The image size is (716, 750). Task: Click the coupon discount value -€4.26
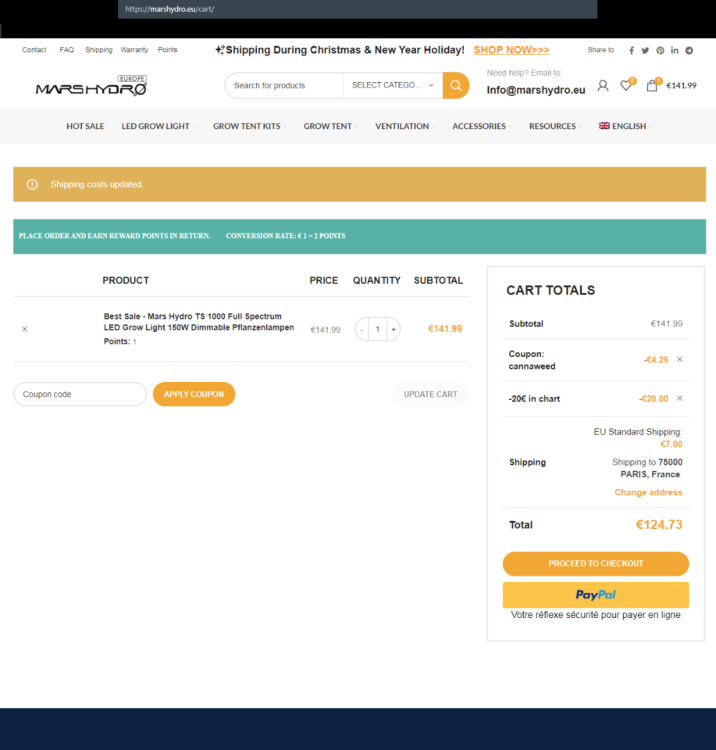(656, 360)
